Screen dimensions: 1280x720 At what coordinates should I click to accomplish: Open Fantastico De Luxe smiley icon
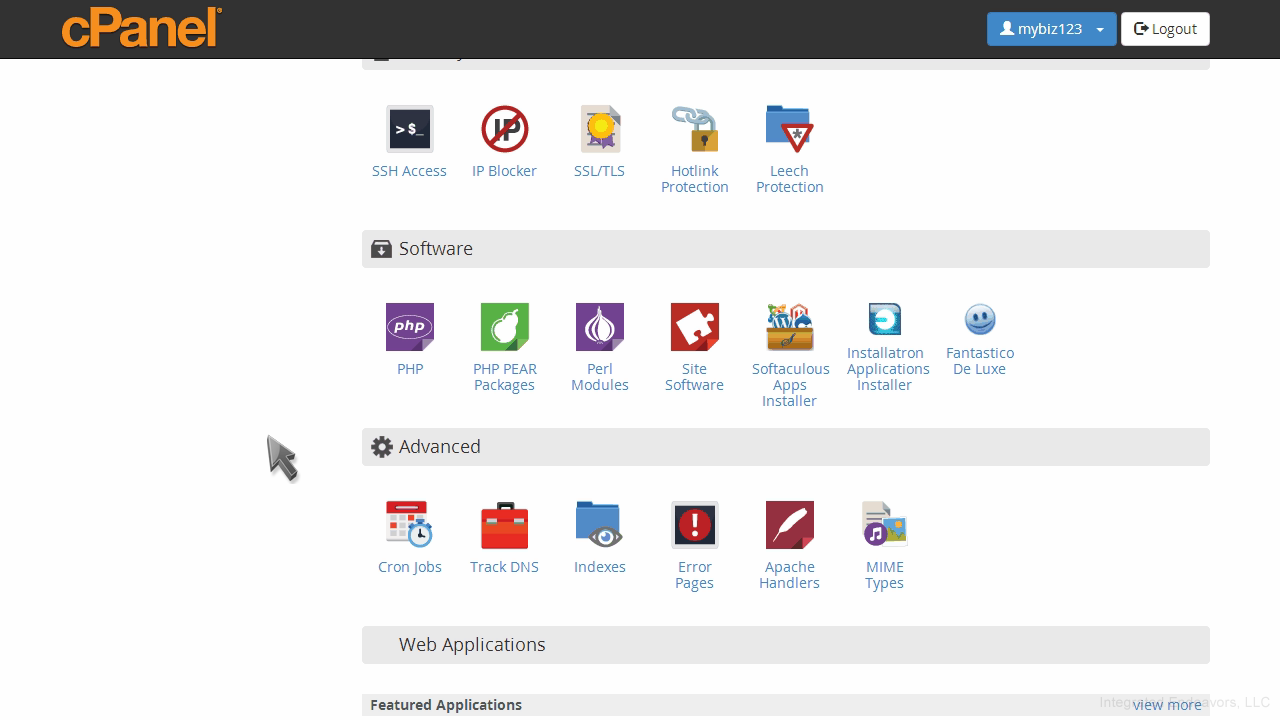(x=979, y=320)
